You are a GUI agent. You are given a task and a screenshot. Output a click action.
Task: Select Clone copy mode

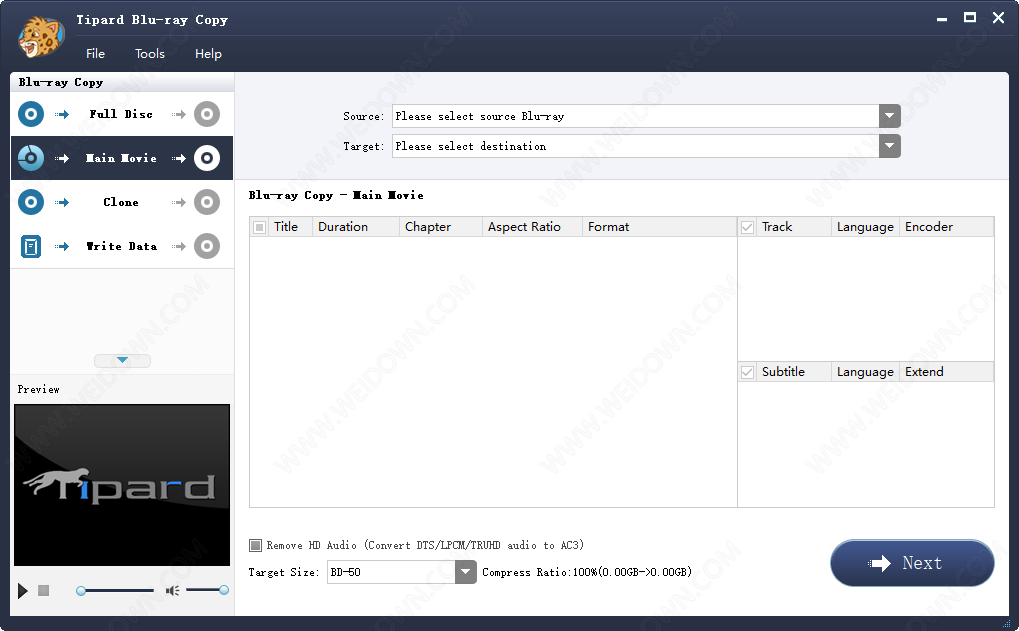[x=122, y=202]
